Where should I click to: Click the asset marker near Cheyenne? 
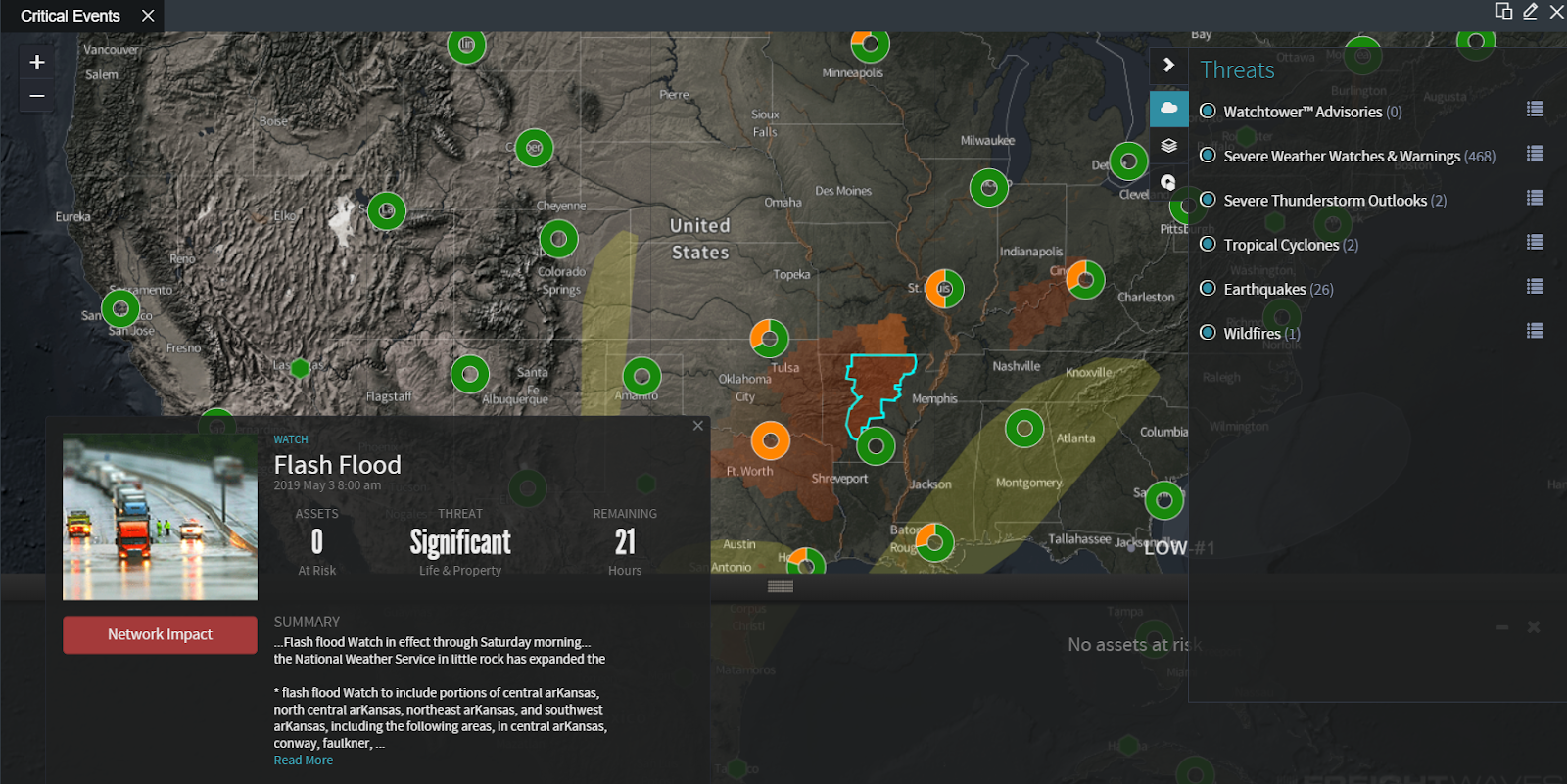click(x=558, y=239)
